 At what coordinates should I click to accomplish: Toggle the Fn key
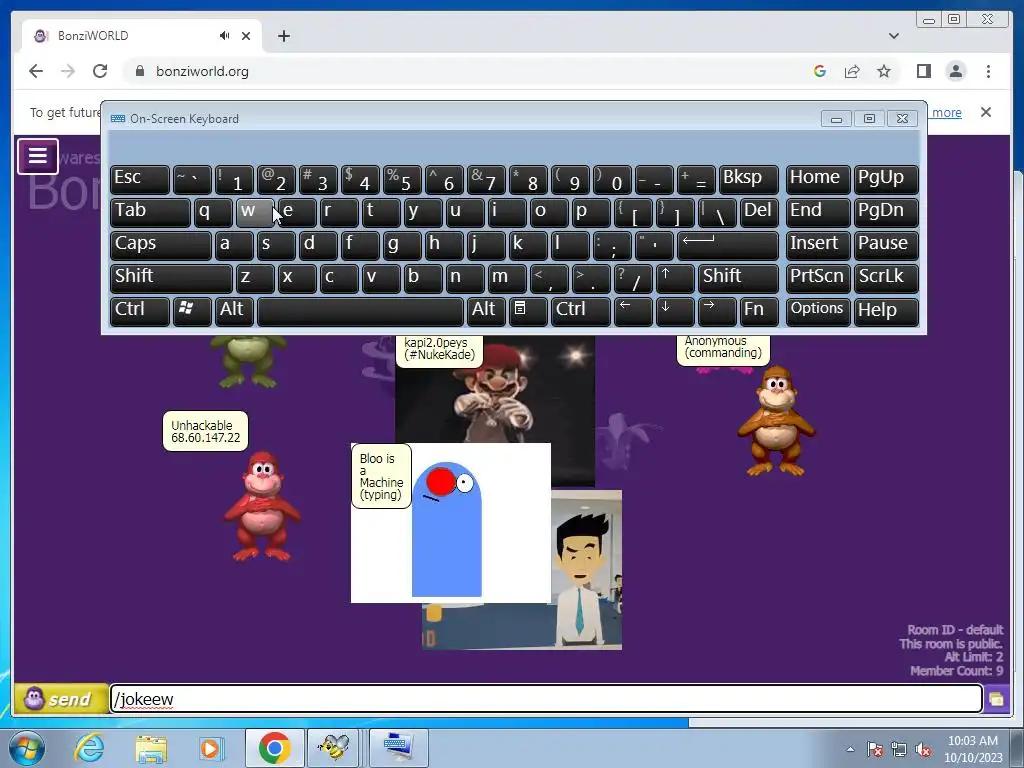point(759,310)
